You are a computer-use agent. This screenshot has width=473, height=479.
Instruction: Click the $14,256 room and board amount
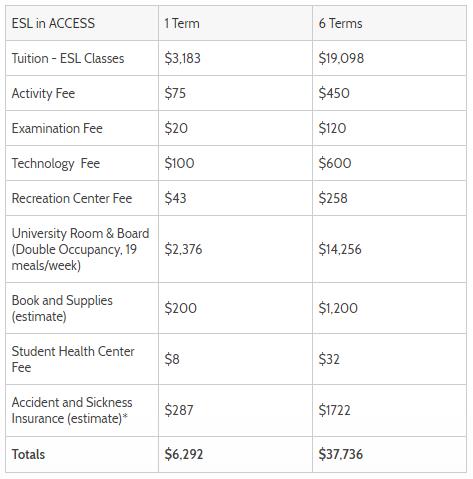click(340, 249)
